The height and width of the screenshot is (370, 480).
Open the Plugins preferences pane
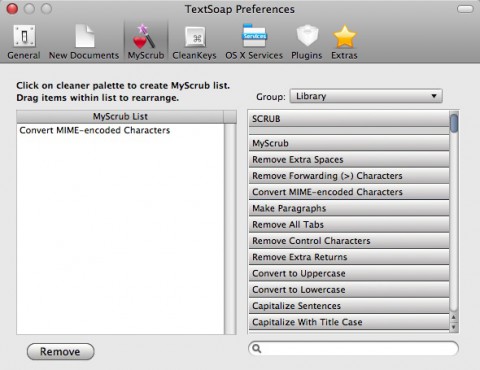307,42
